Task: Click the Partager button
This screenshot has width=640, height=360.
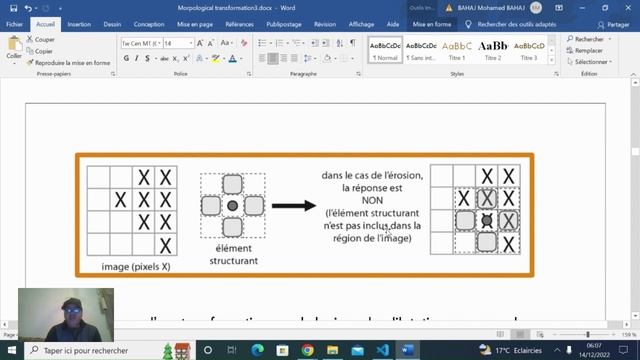Action: (613, 25)
